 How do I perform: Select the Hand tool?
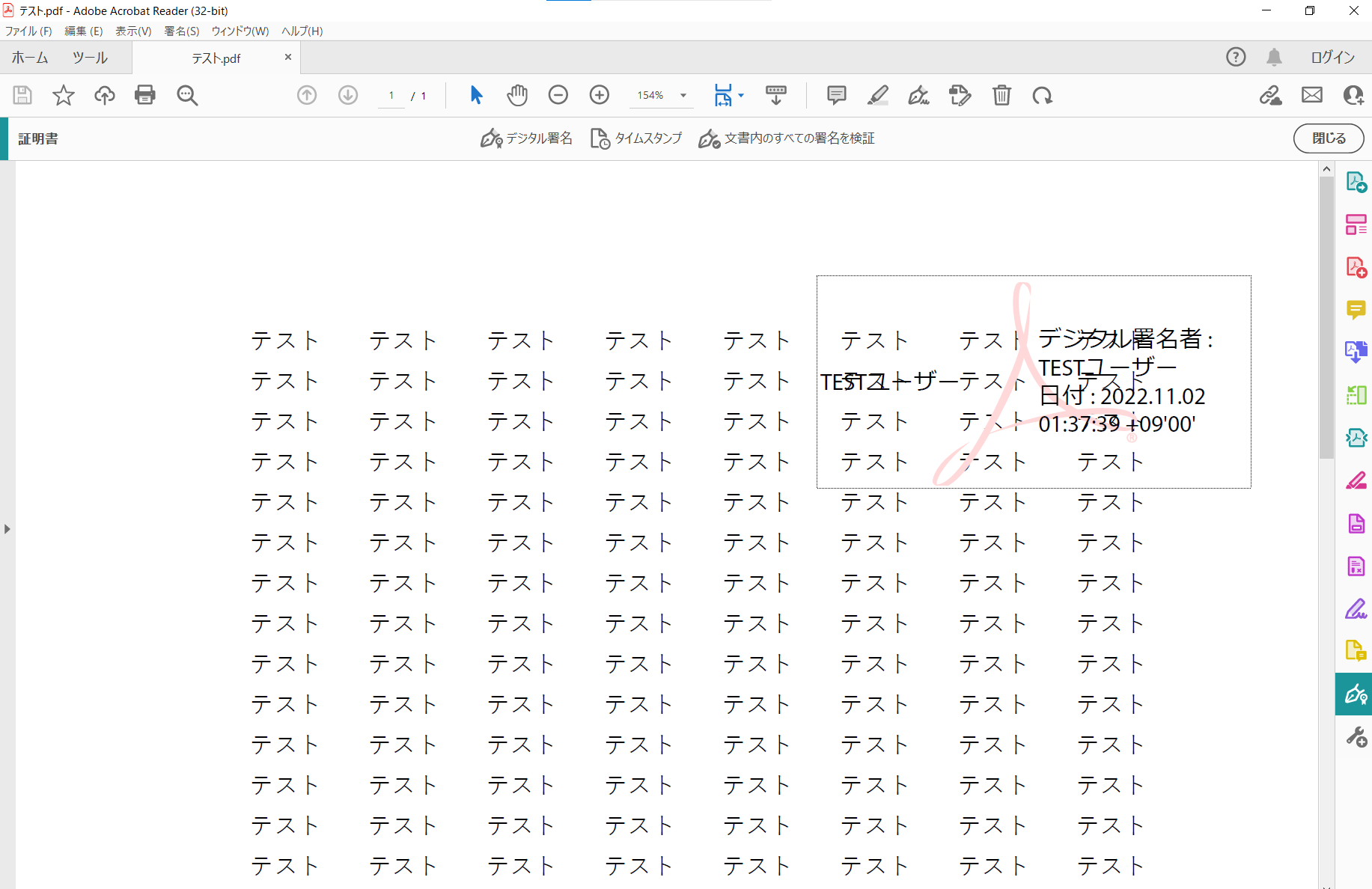click(x=516, y=95)
